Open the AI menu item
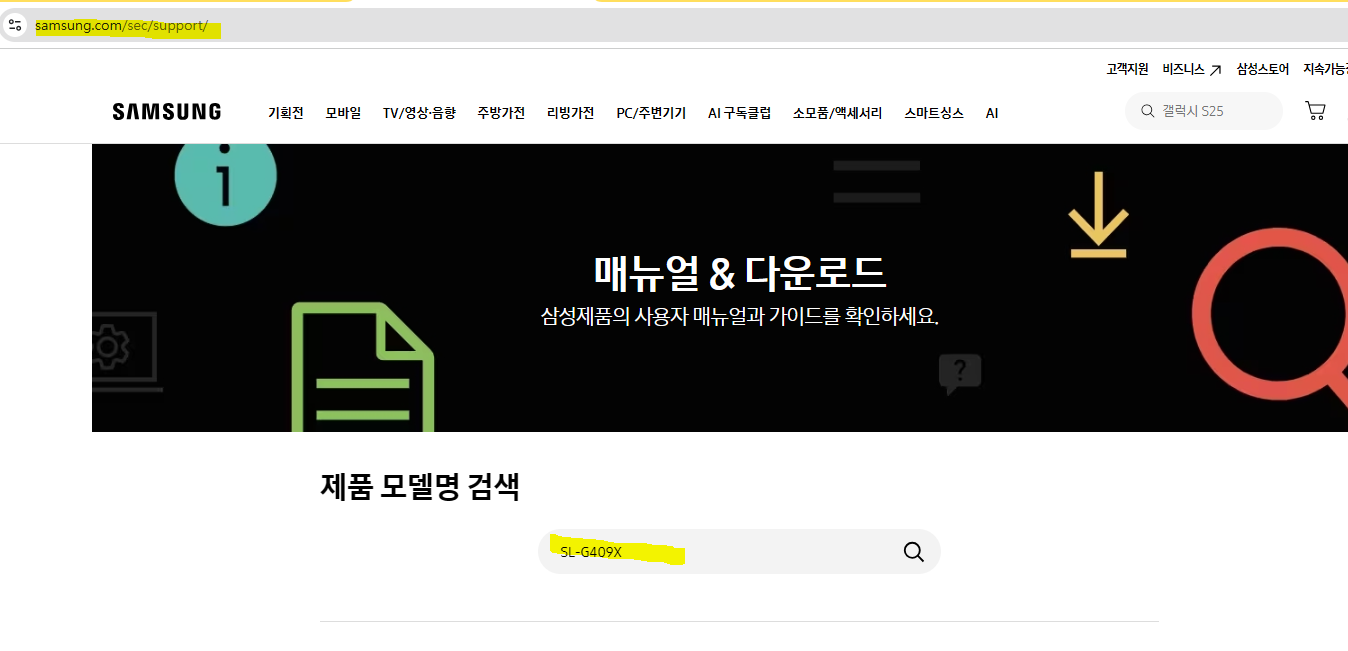Screen dimensions: 1348x651 pyautogui.click(x=992, y=113)
